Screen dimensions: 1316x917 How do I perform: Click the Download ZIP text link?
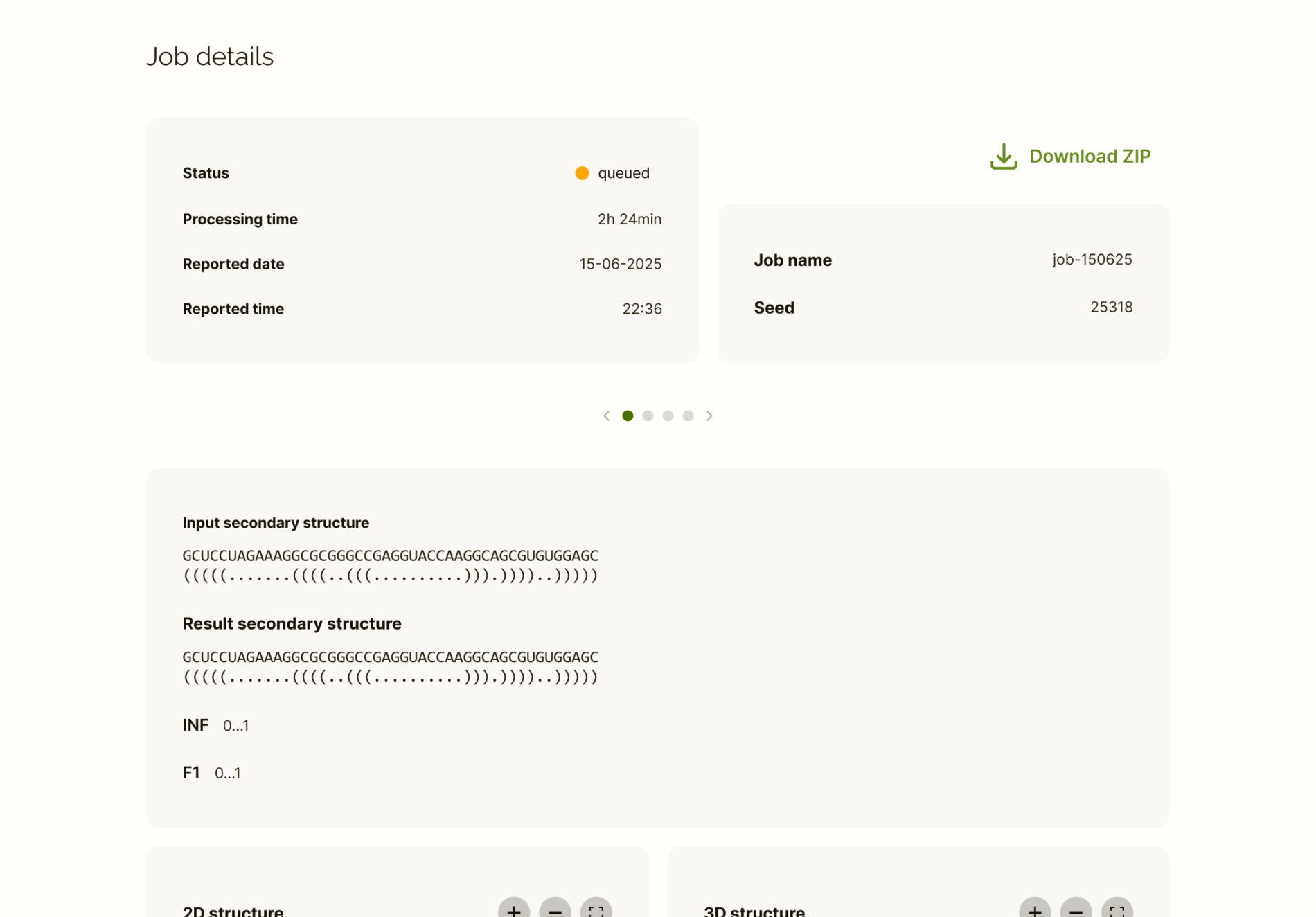[1090, 157]
